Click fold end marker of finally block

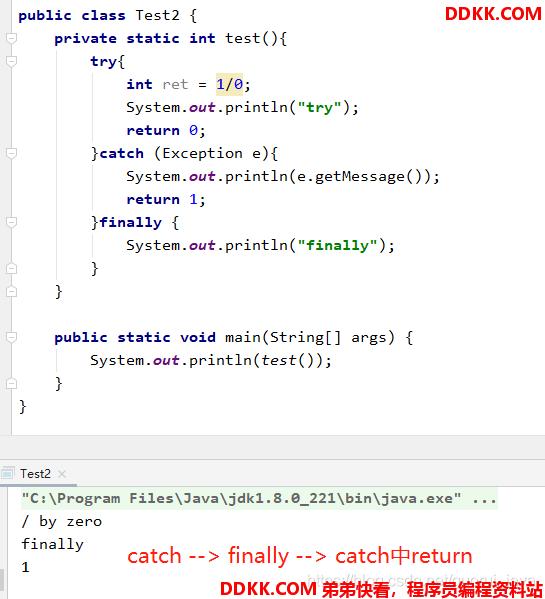coord(11,269)
